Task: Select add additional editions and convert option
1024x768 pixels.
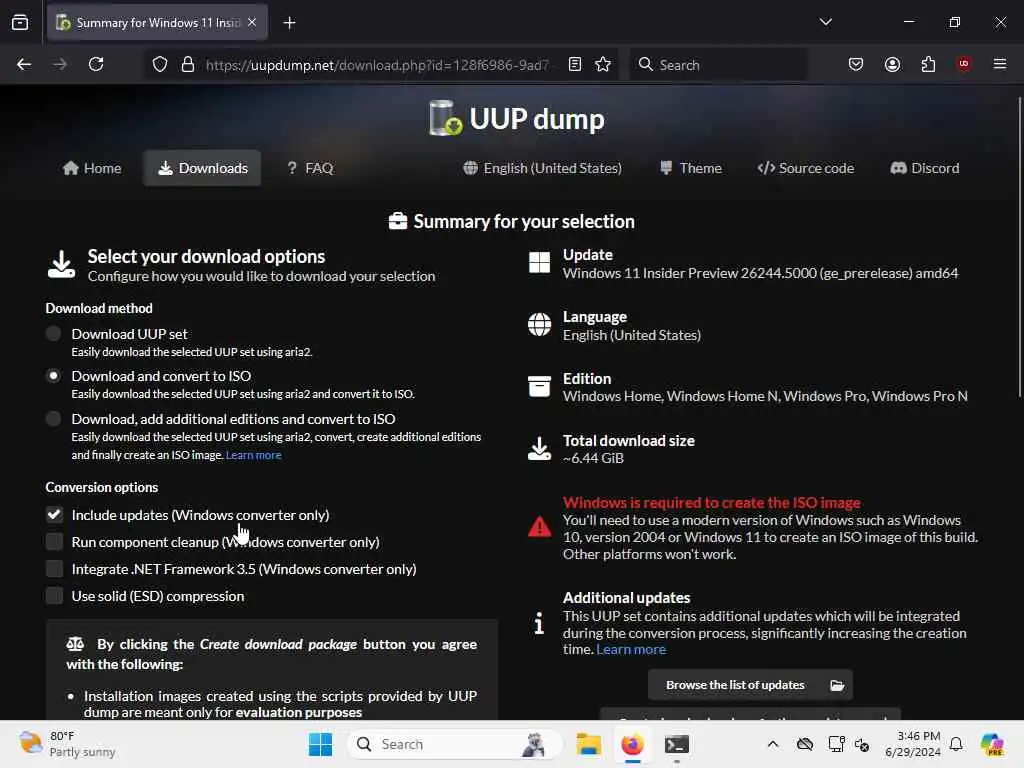Action: pos(54,419)
